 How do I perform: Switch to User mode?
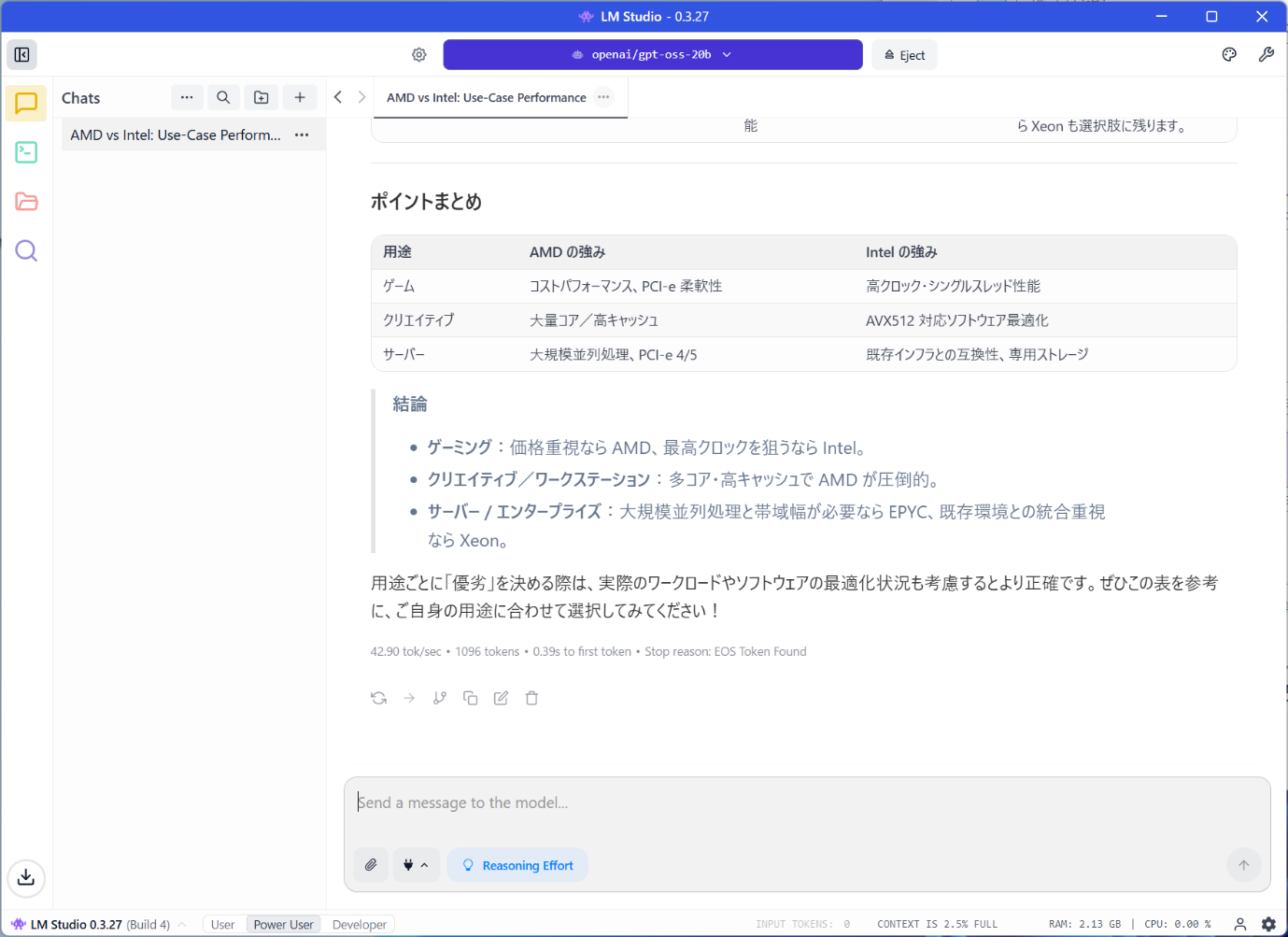(222, 924)
